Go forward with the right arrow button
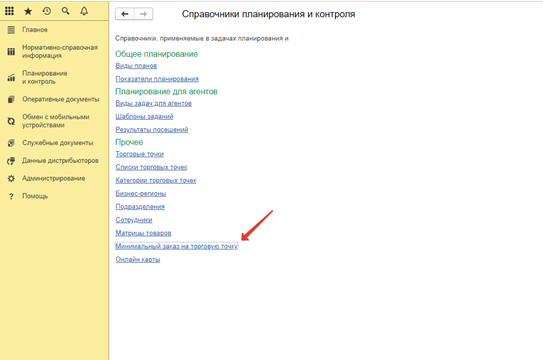This screenshot has width=543, height=360. tap(143, 14)
